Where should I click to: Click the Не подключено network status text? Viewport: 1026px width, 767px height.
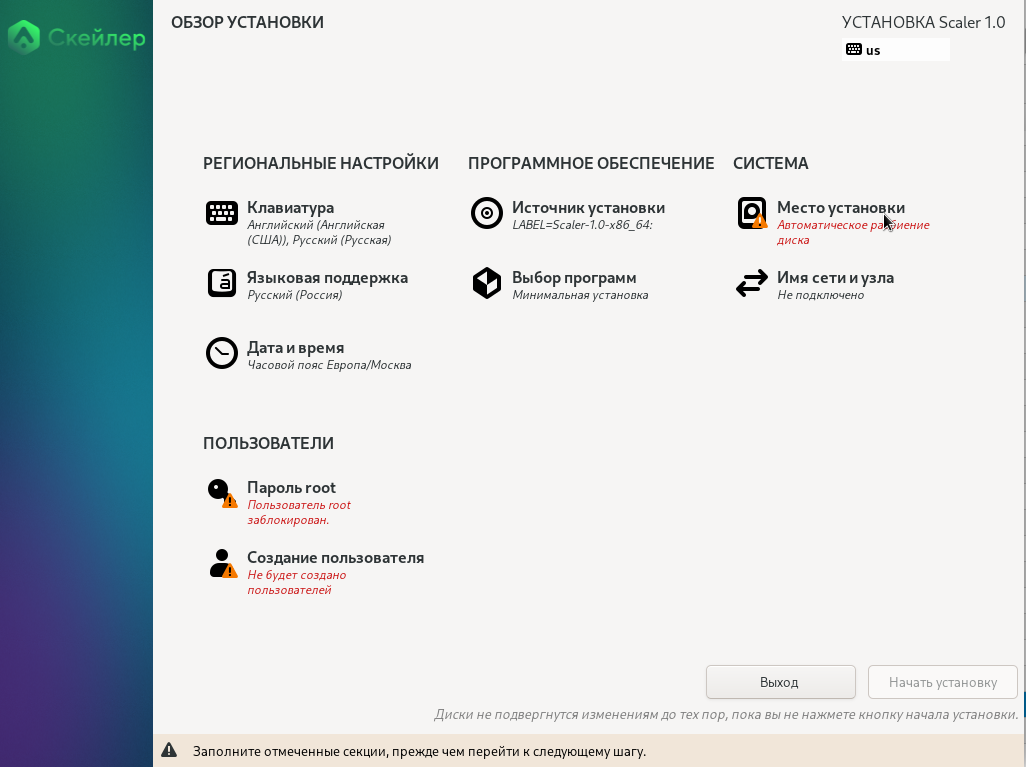coord(820,295)
